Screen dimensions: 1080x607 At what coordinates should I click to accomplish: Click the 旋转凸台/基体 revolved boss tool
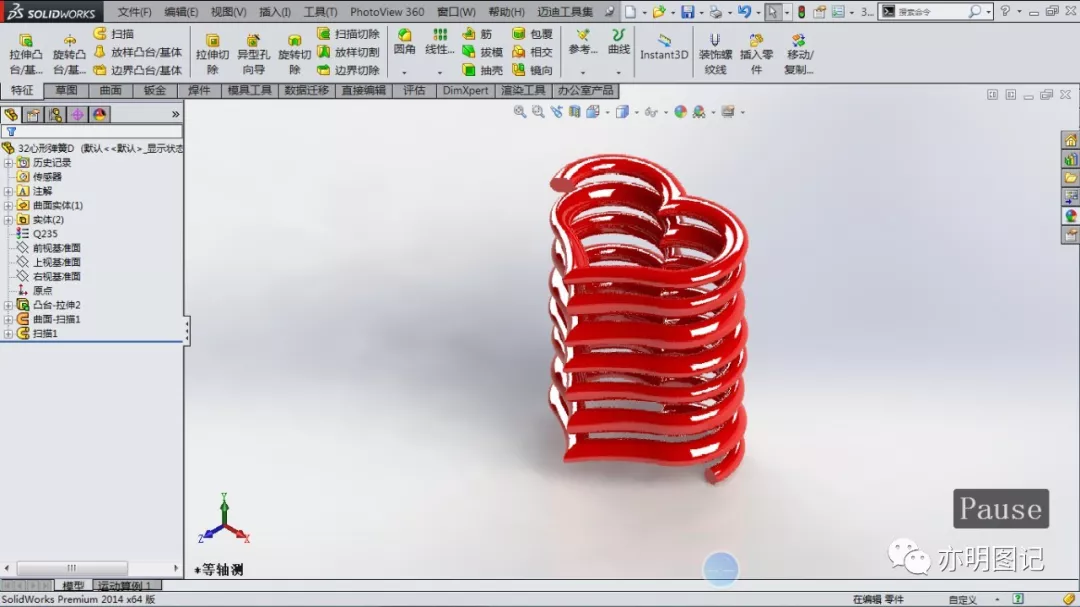tap(69, 54)
